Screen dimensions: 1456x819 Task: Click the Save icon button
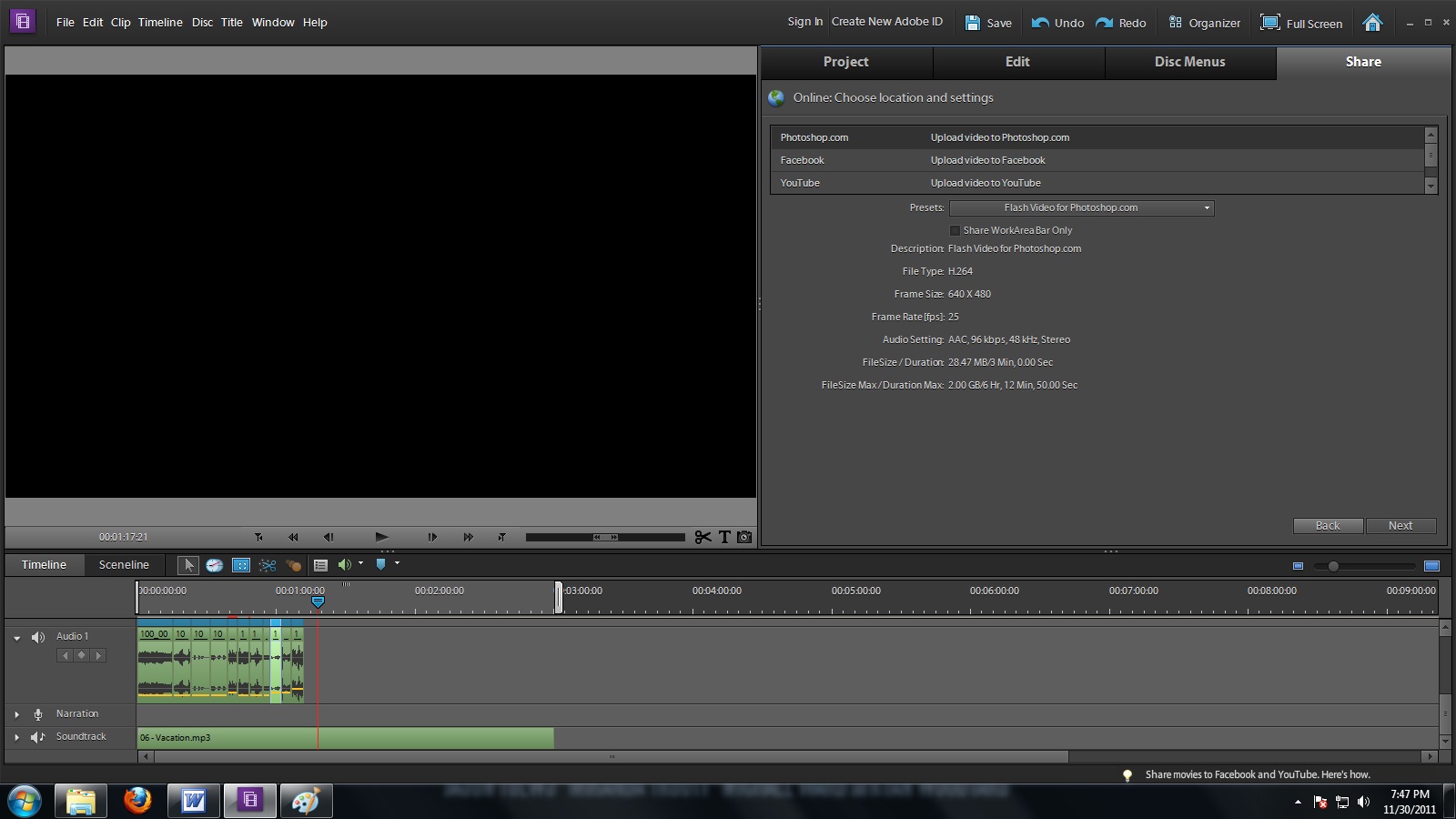[988, 23]
